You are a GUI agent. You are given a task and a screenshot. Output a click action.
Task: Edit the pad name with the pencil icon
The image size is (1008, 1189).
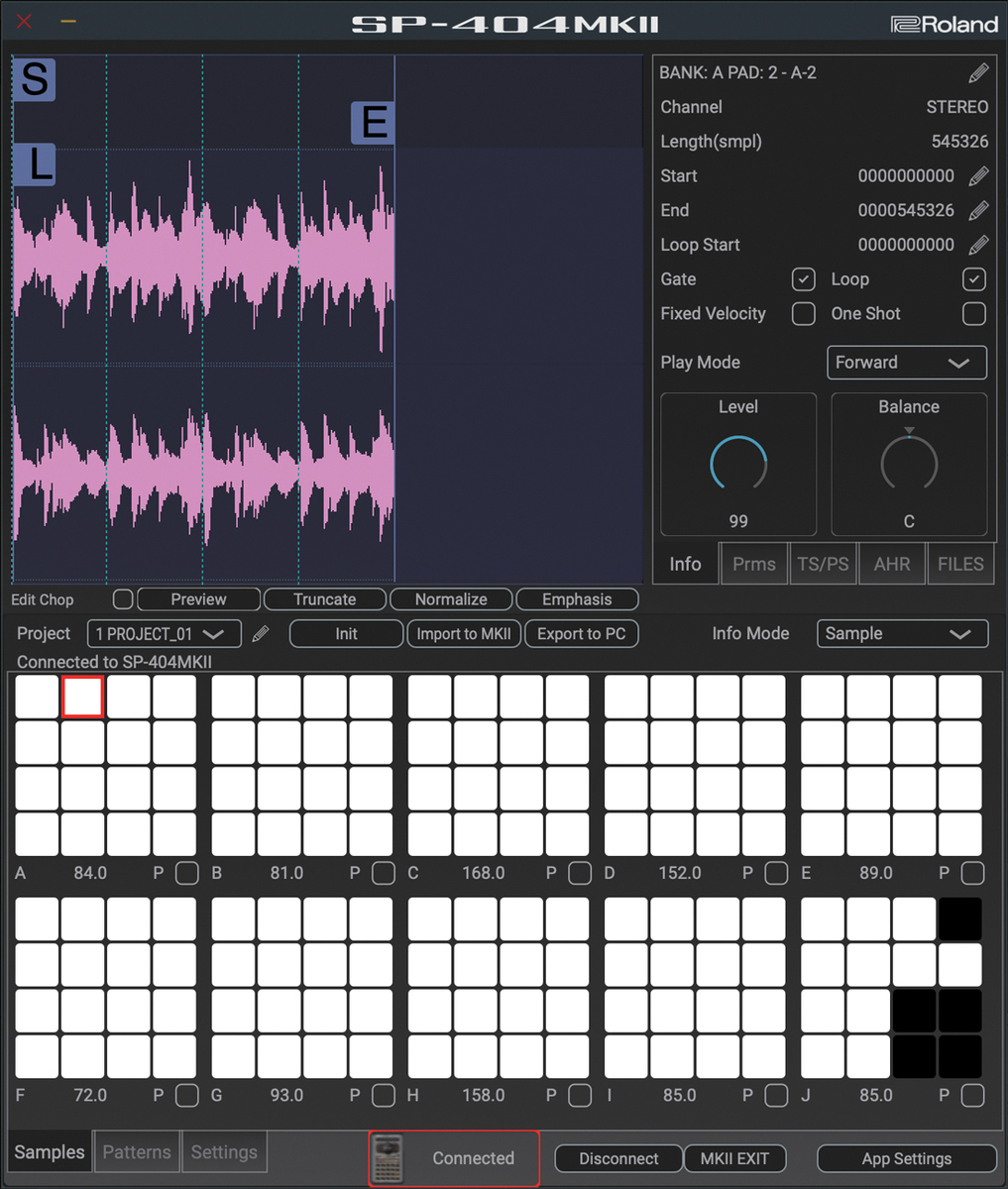tap(978, 73)
